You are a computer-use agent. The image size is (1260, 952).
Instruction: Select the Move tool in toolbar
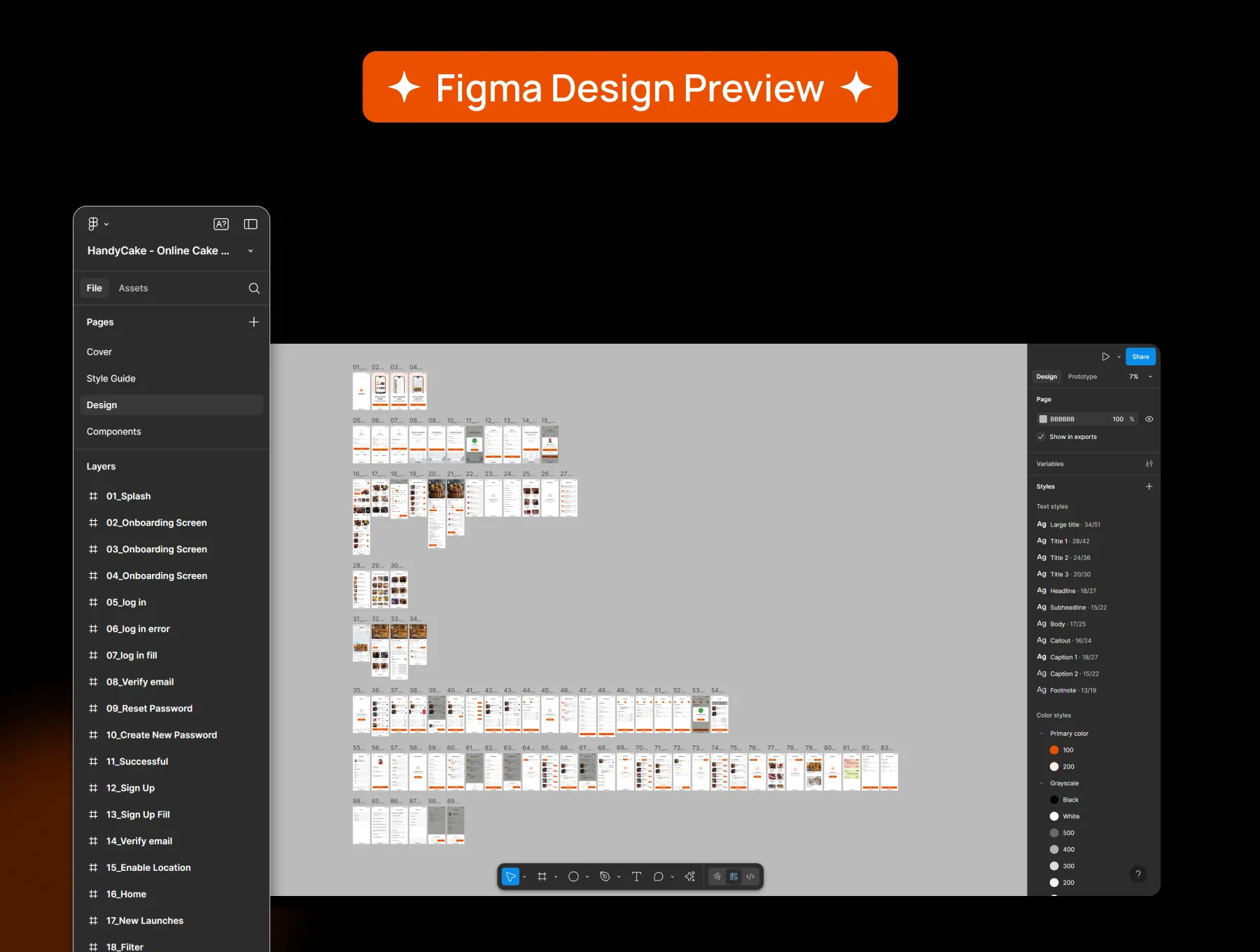[510, 876]
